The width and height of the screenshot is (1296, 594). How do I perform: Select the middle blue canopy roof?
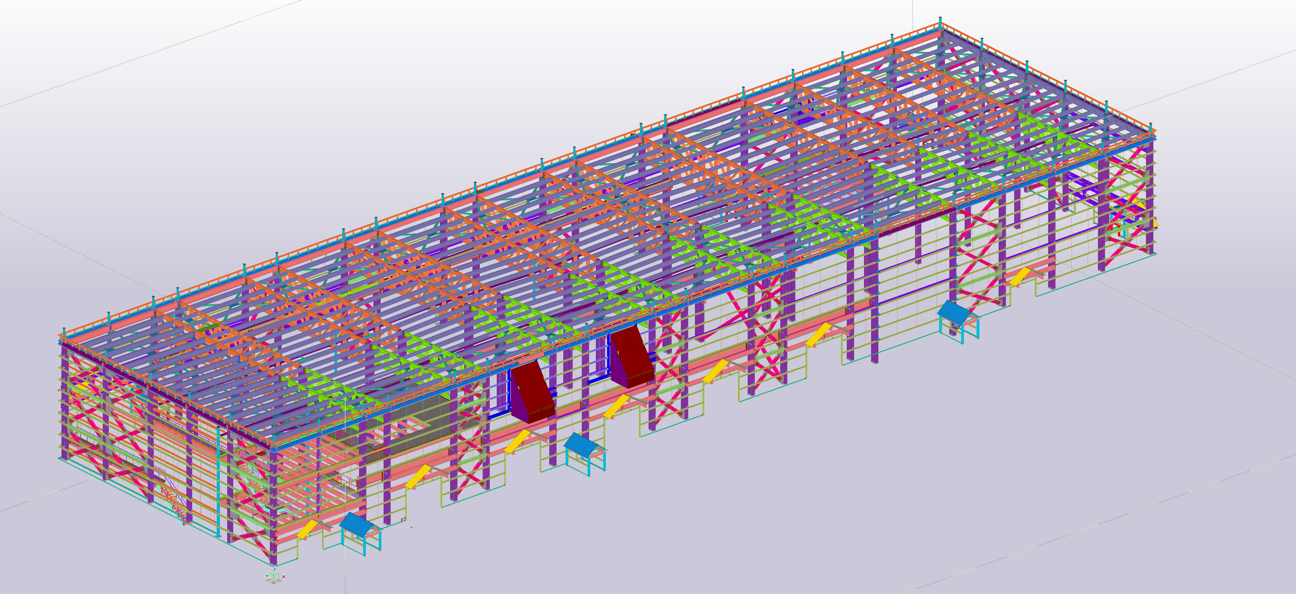[581, 444]
